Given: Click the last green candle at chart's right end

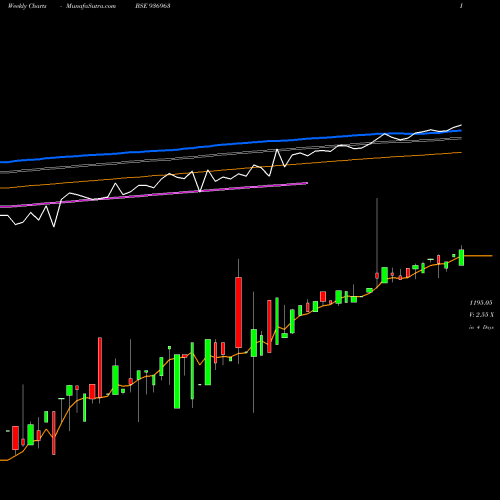Looking at the screenshot, I should click(x=461, y=257).
